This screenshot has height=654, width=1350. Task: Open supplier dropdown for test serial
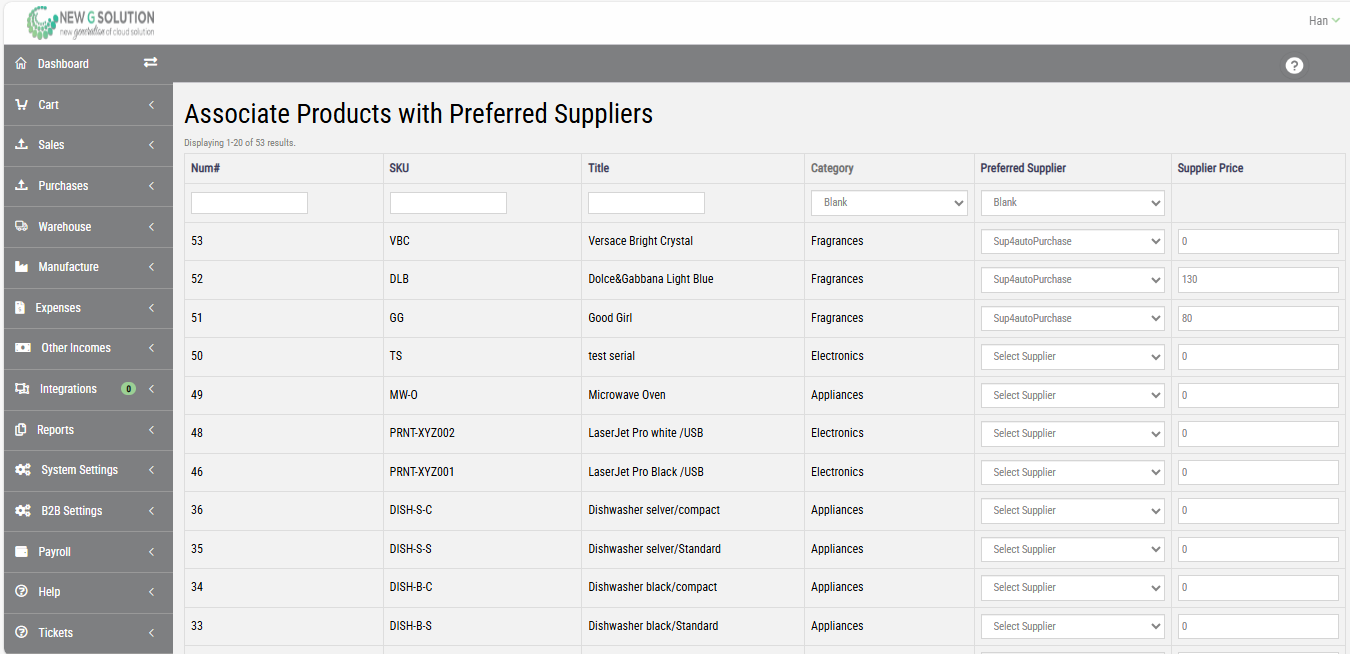(x=1072, y=357)
